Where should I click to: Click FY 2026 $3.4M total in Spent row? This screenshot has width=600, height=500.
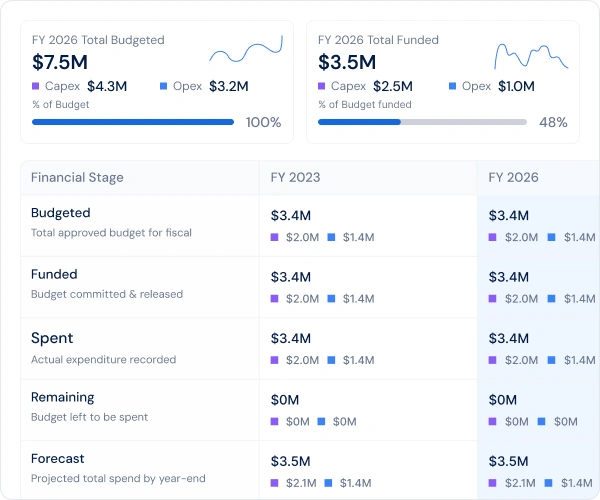click(x=509, y=338)
